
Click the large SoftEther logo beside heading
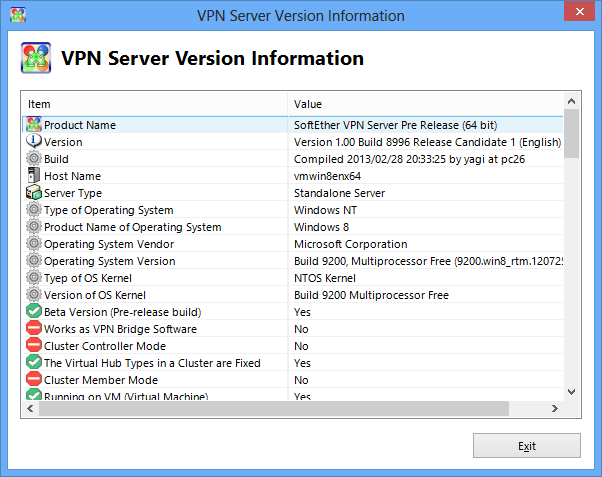(x=36, y=58)
